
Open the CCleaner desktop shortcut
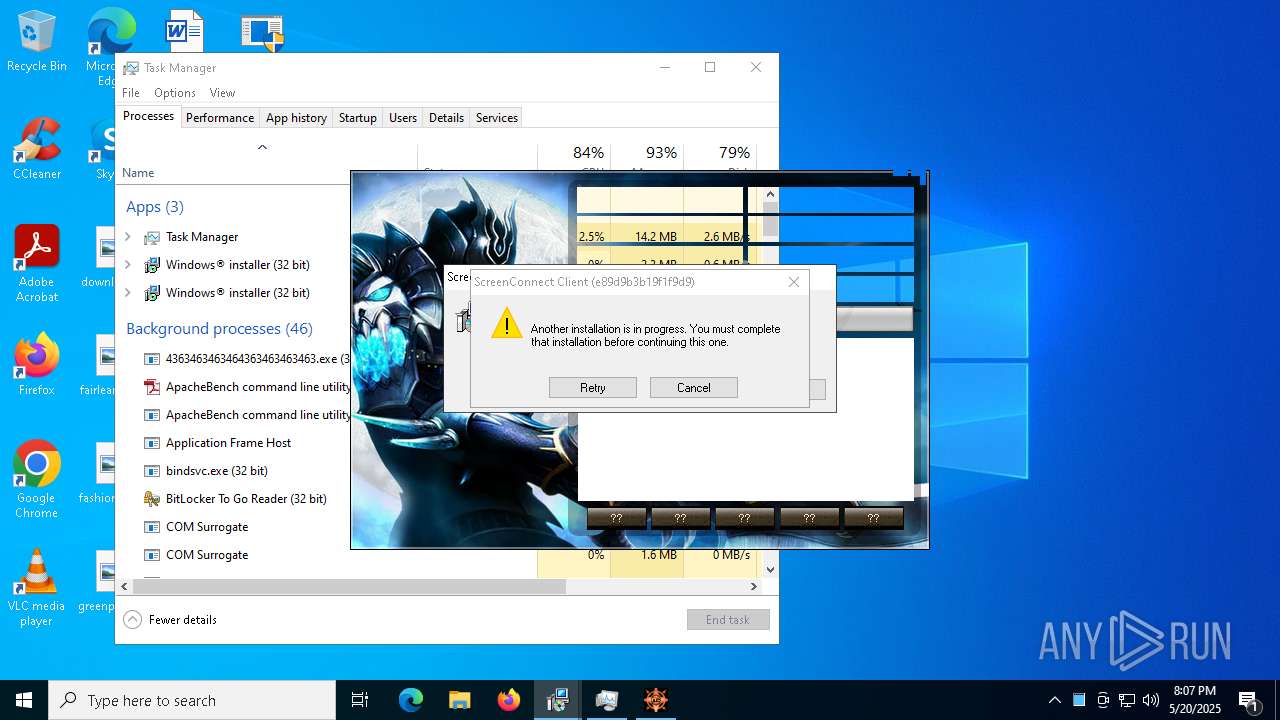point(36,150)
